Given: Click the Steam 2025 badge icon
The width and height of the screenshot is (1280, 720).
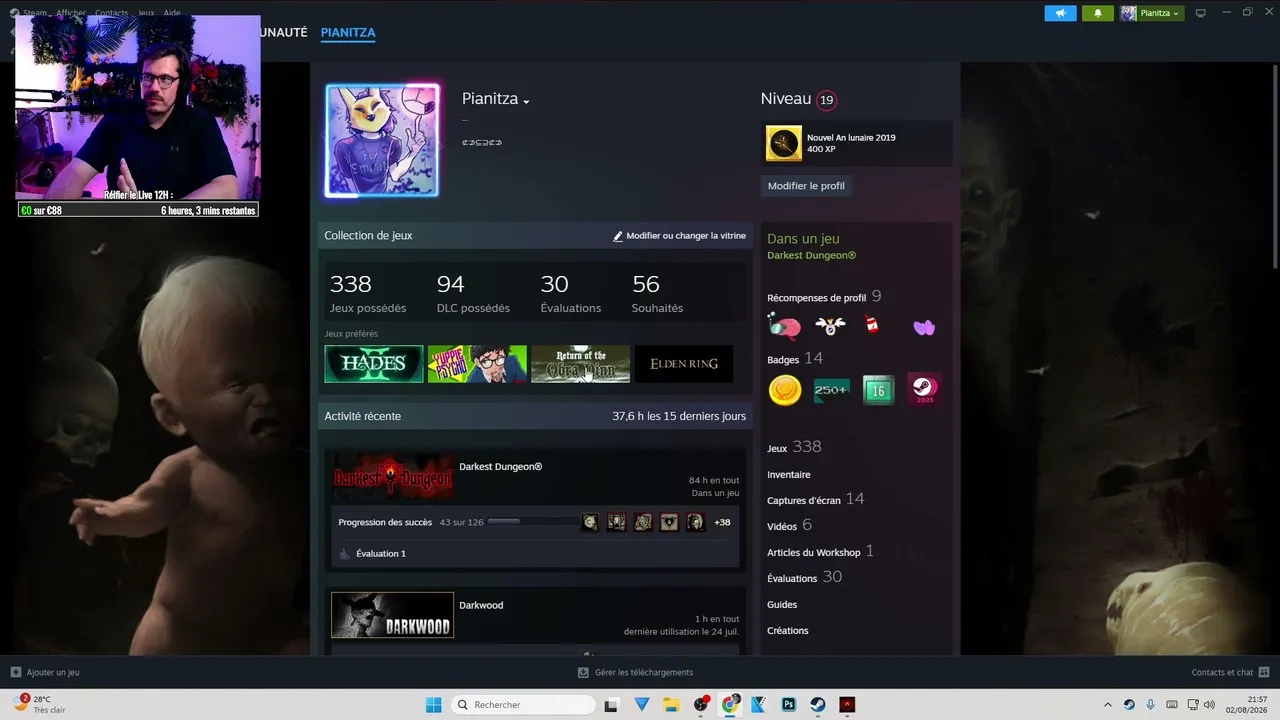Looking at the screenshot, I should (x=925, y=389).
